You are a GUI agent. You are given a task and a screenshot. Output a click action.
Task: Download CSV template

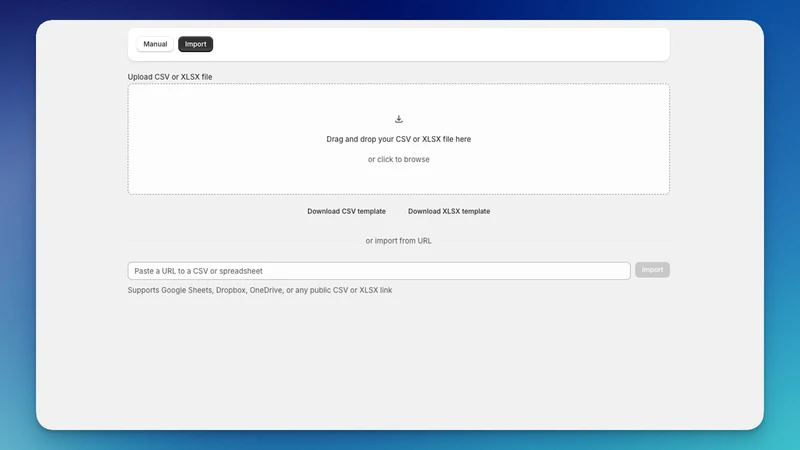pos(346,211)
